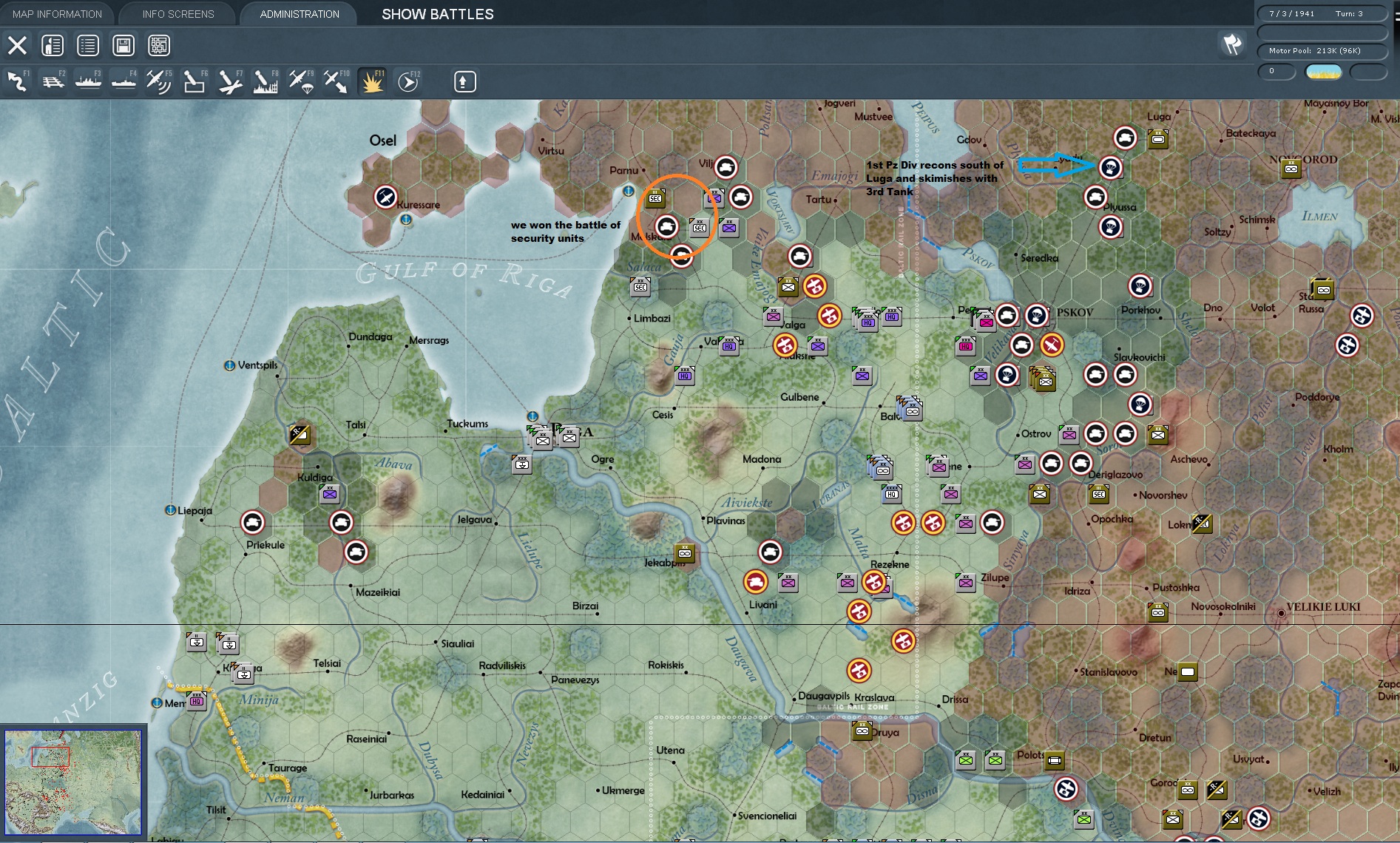
Task: Activate the F10 air transfer mode
Action: click(x=337, y=81)
